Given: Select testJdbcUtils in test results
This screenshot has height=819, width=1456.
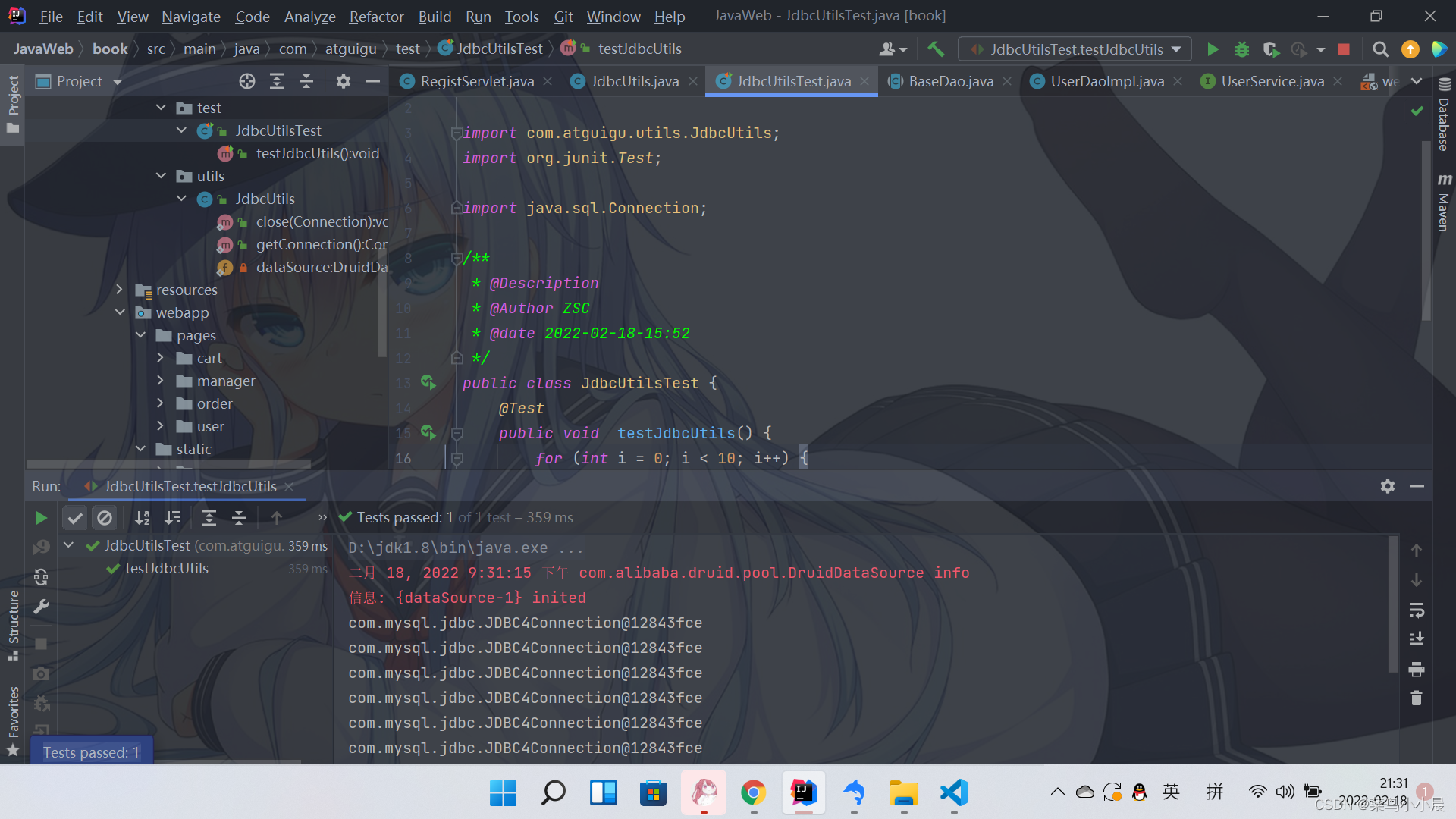Looking at the screenshot, I should (166, 568).
